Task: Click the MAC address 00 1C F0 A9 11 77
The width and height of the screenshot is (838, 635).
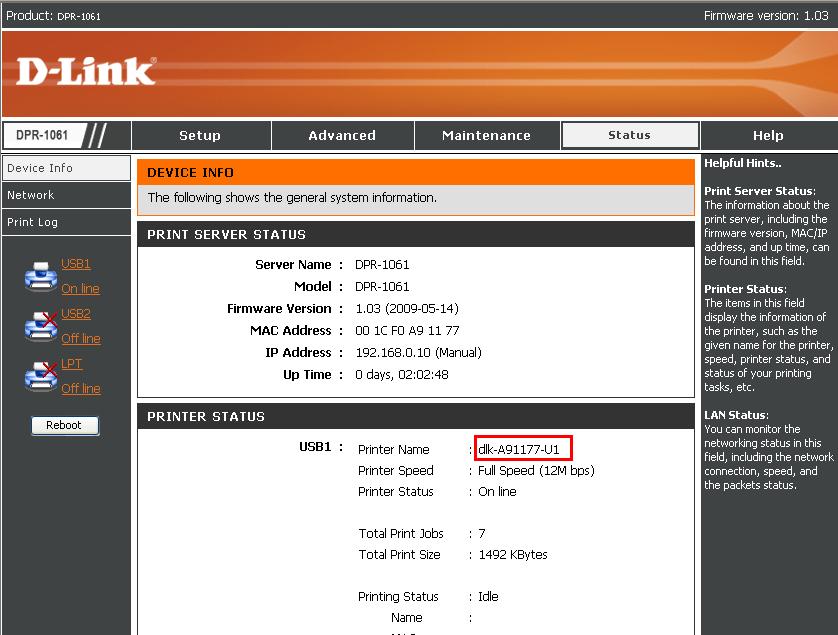Action: (407, 331)
